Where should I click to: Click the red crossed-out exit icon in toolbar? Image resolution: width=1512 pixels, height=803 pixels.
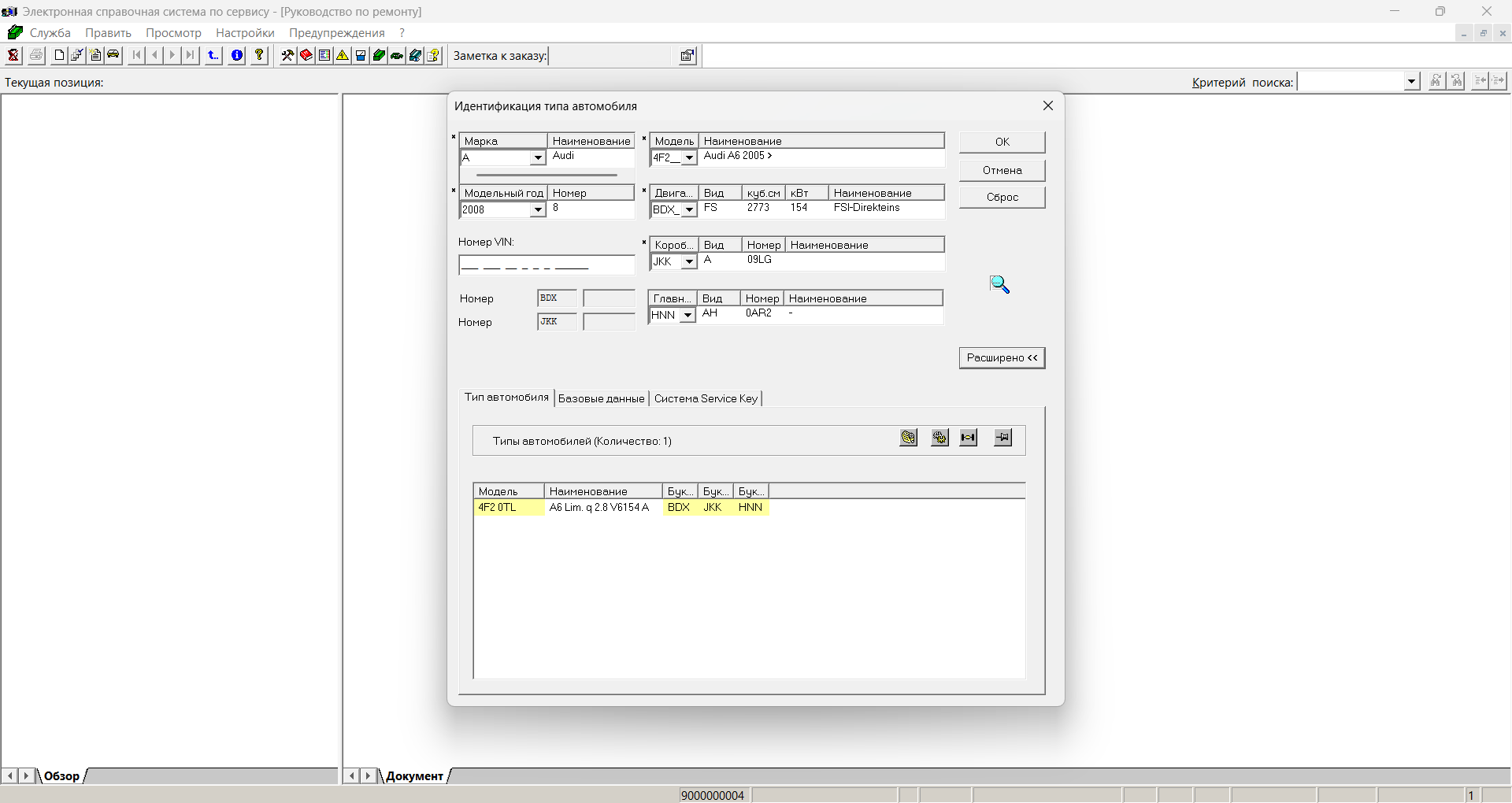13,55
